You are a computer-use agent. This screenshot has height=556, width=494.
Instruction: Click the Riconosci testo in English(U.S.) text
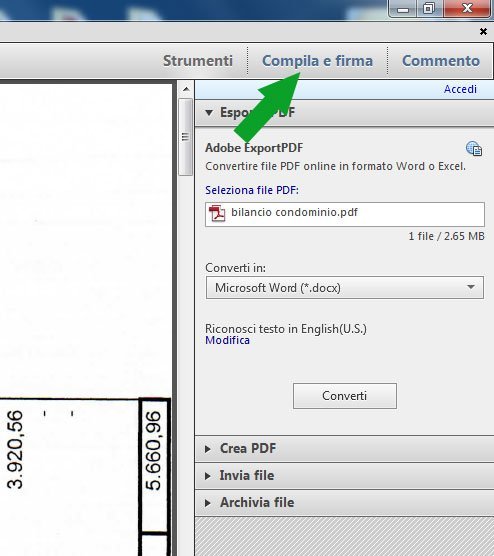tap(286, 329)
